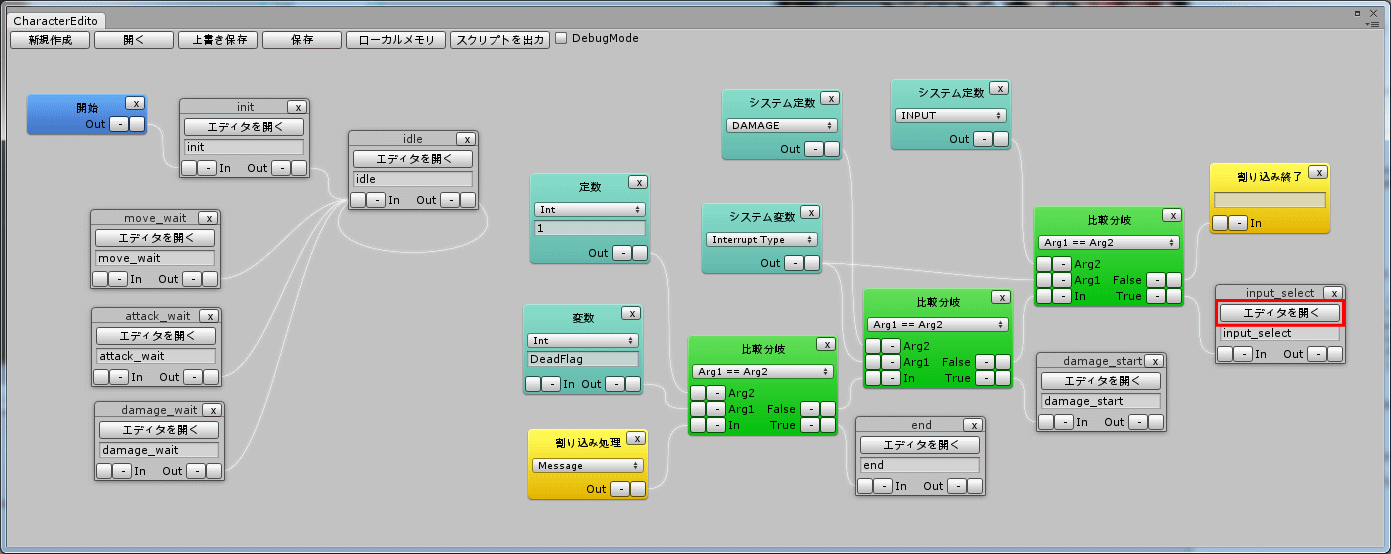Open editor for damage_start node
Screen dimensions: 1391x554
[1101, 381]
